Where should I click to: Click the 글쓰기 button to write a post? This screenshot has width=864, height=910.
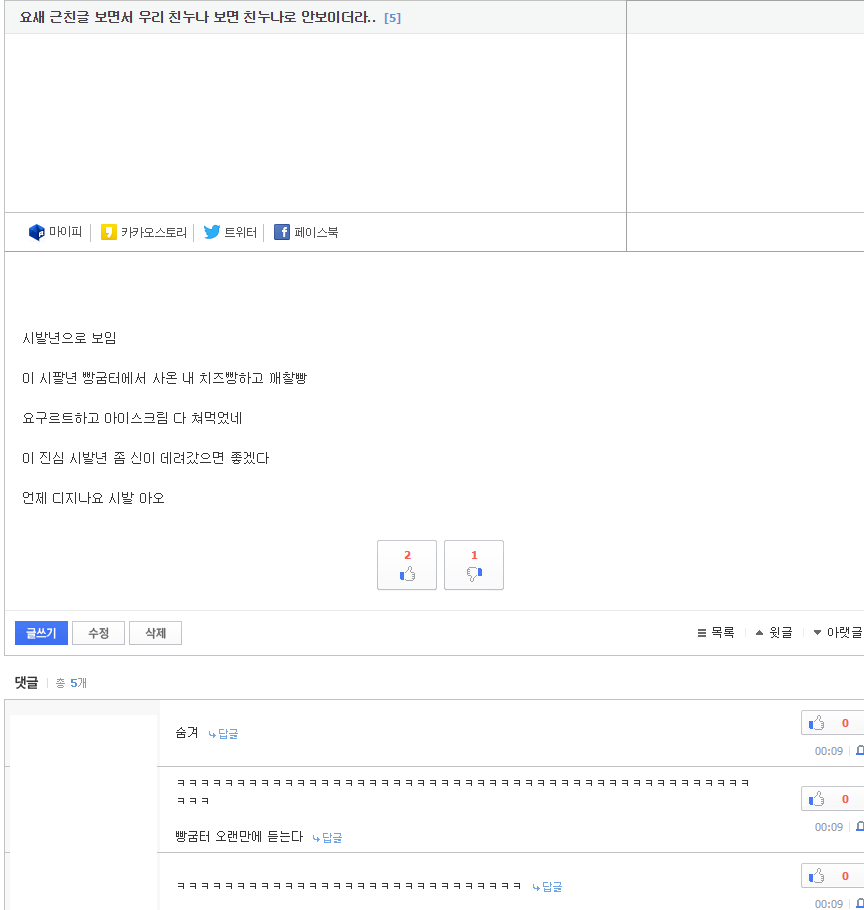pyautogui.click(x=41, y=632)
